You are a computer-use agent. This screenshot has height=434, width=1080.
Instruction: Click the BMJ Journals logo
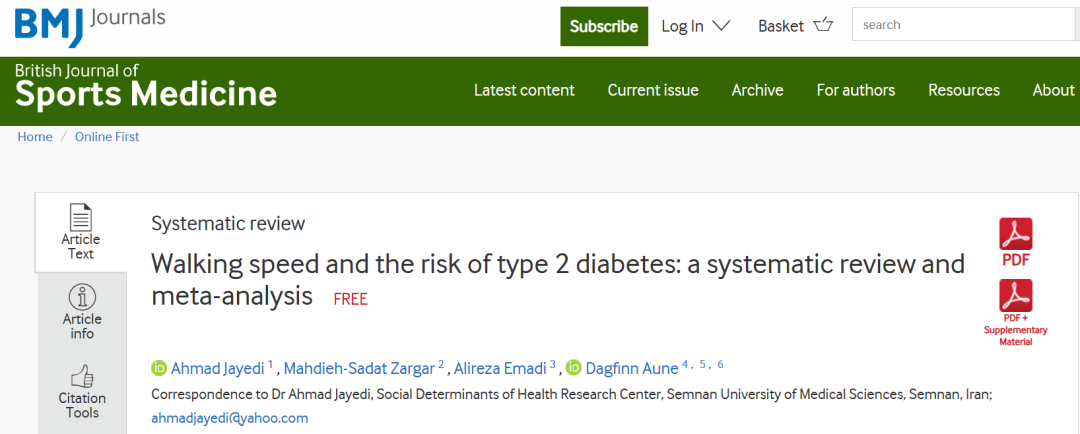point(90,25)
